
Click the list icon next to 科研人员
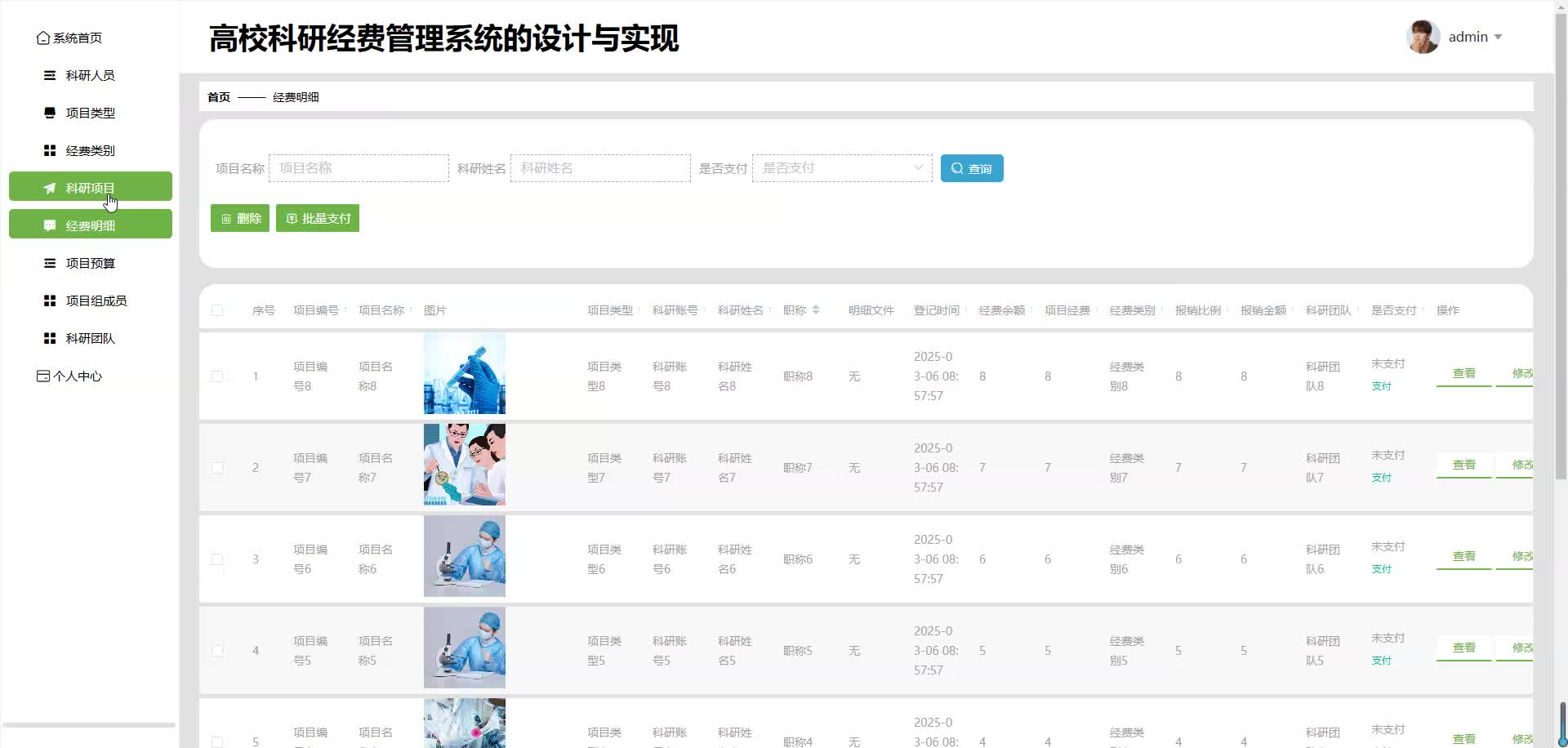point(50,76)
